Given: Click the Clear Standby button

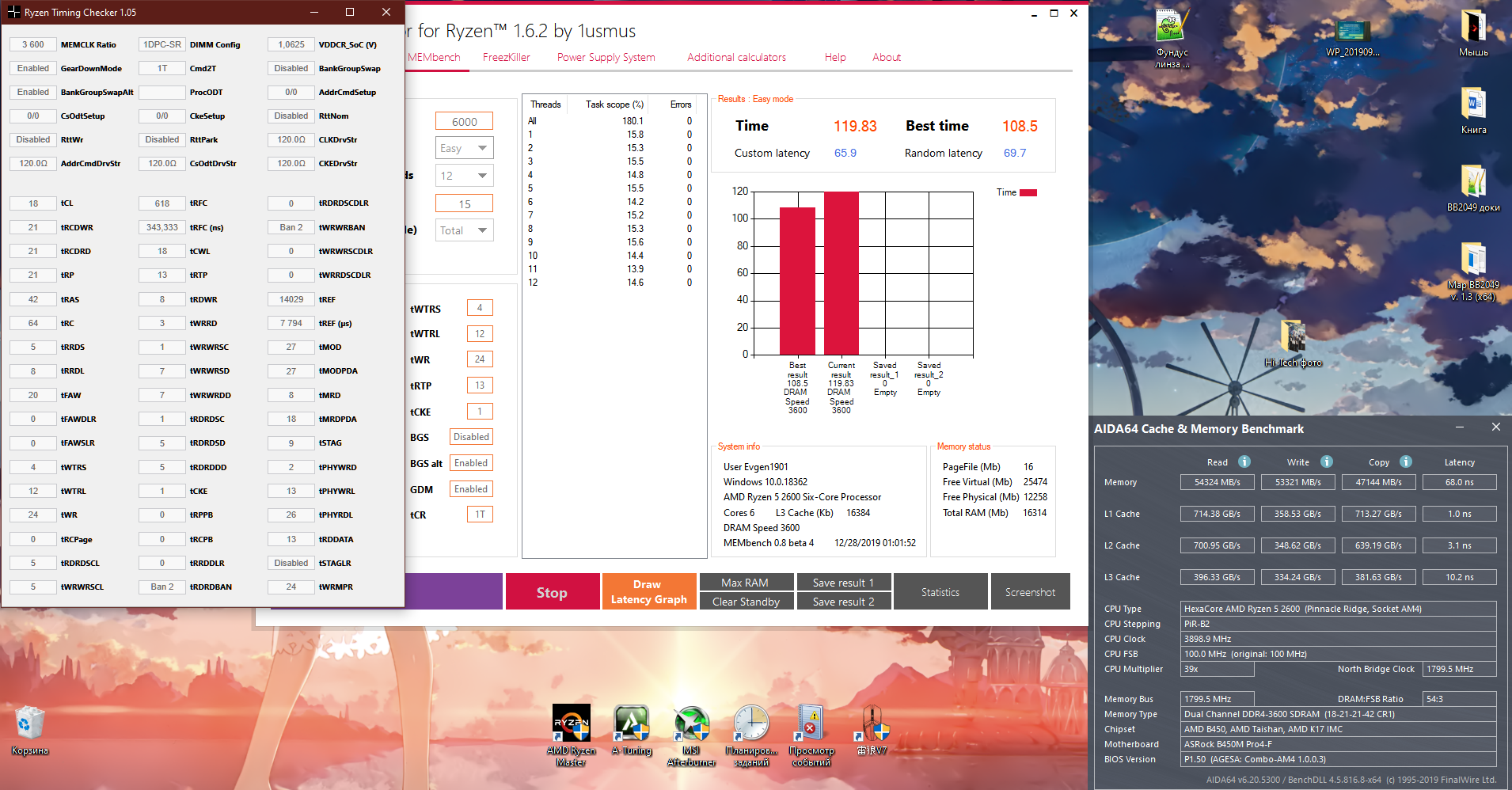Looking at the screenshot, I should tap(746, 602).
